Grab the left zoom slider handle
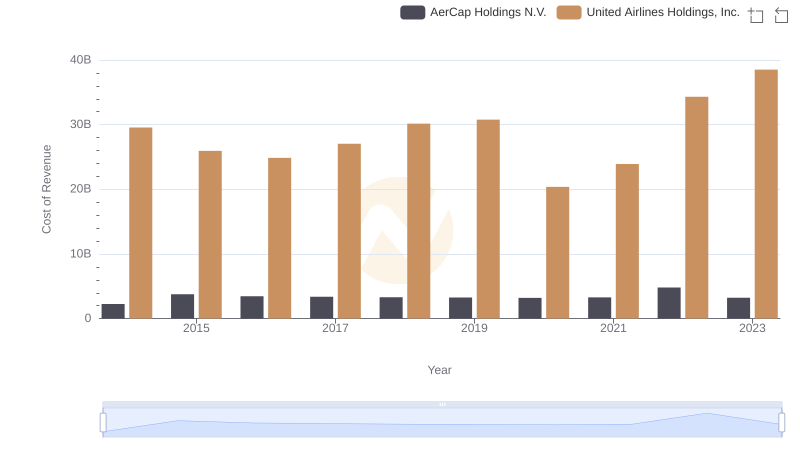The width and height of the screenshot is (800, 461). (103, 422)
